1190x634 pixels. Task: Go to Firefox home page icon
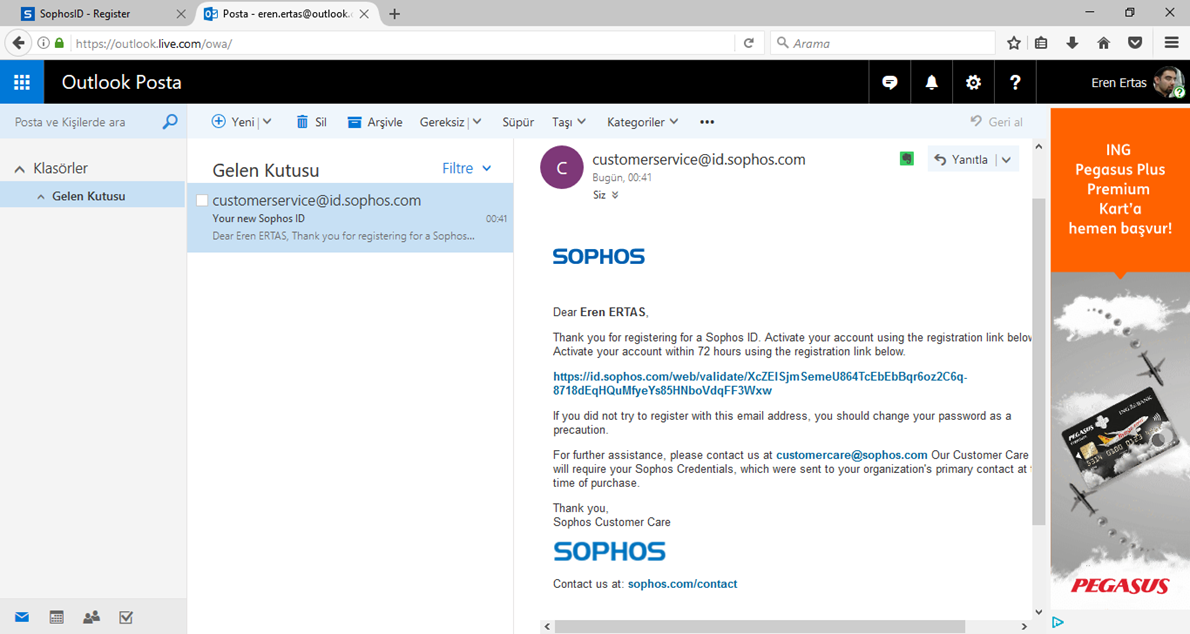coord(1103,43)
